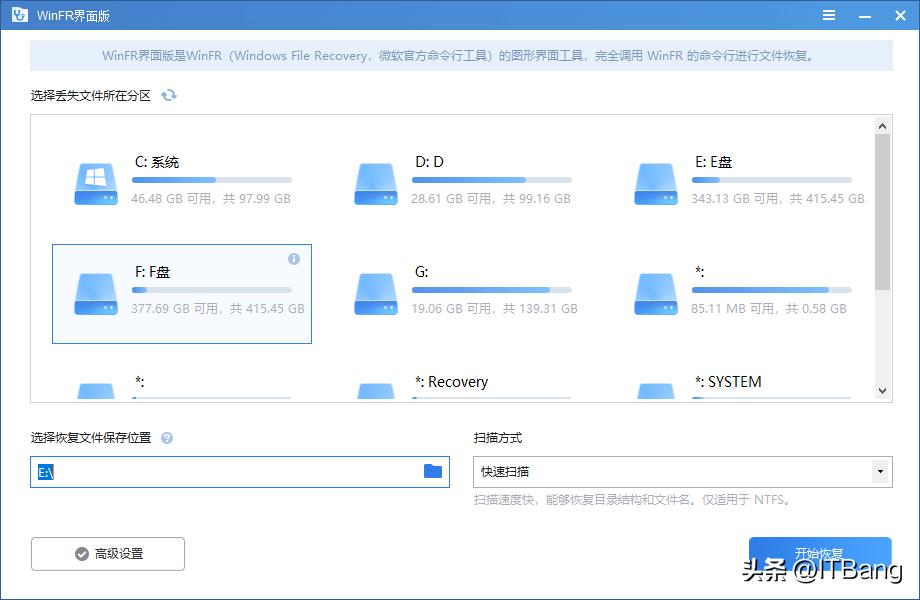
Task: Click the E:\ save path input field
Action: pos(240,471)
